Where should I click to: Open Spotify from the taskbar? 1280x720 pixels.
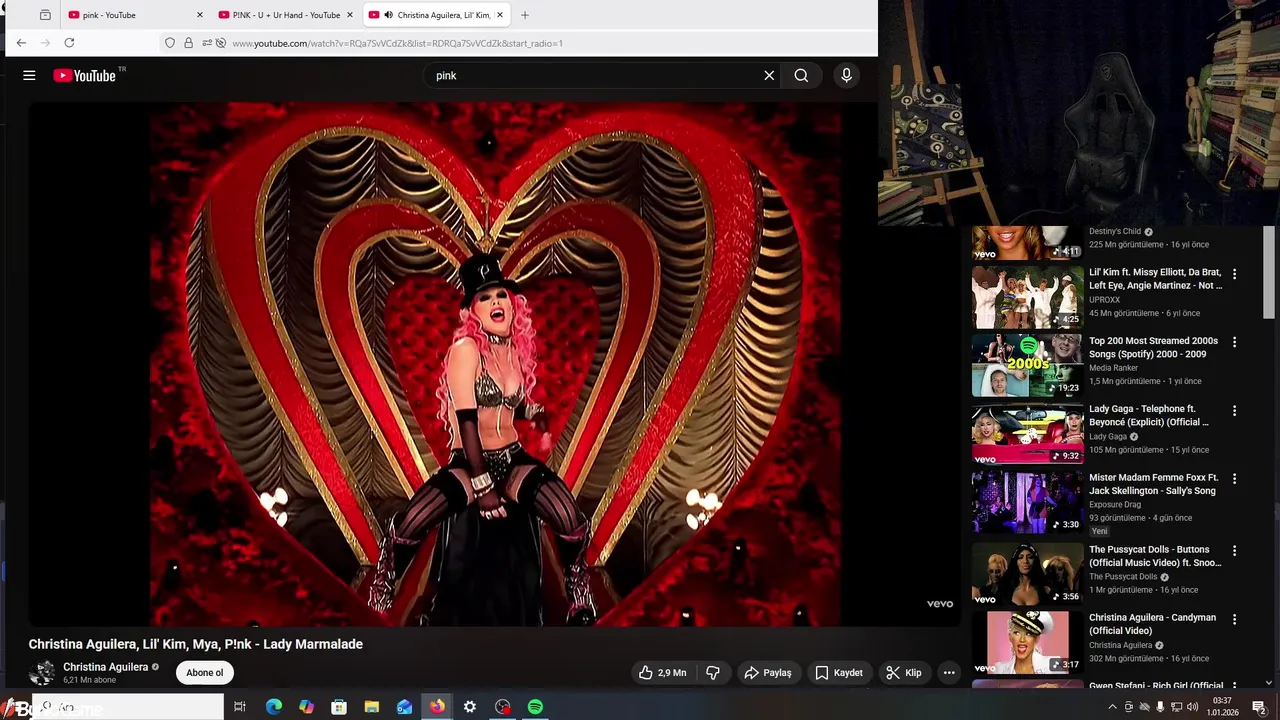tap(535, 707)
